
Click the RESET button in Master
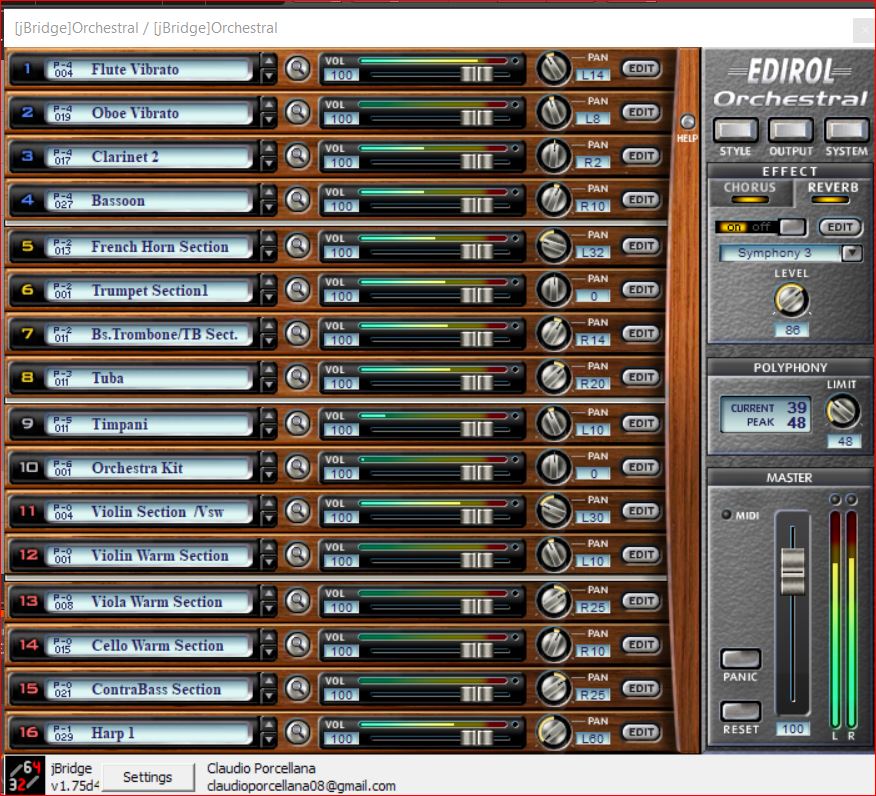[x=741, y=711]
